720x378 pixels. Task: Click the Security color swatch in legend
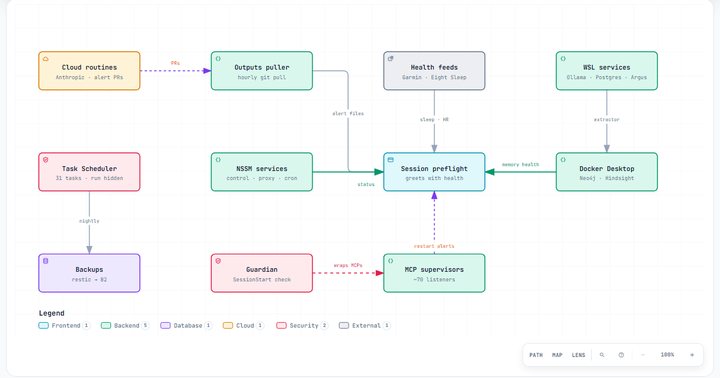(281, 326)
